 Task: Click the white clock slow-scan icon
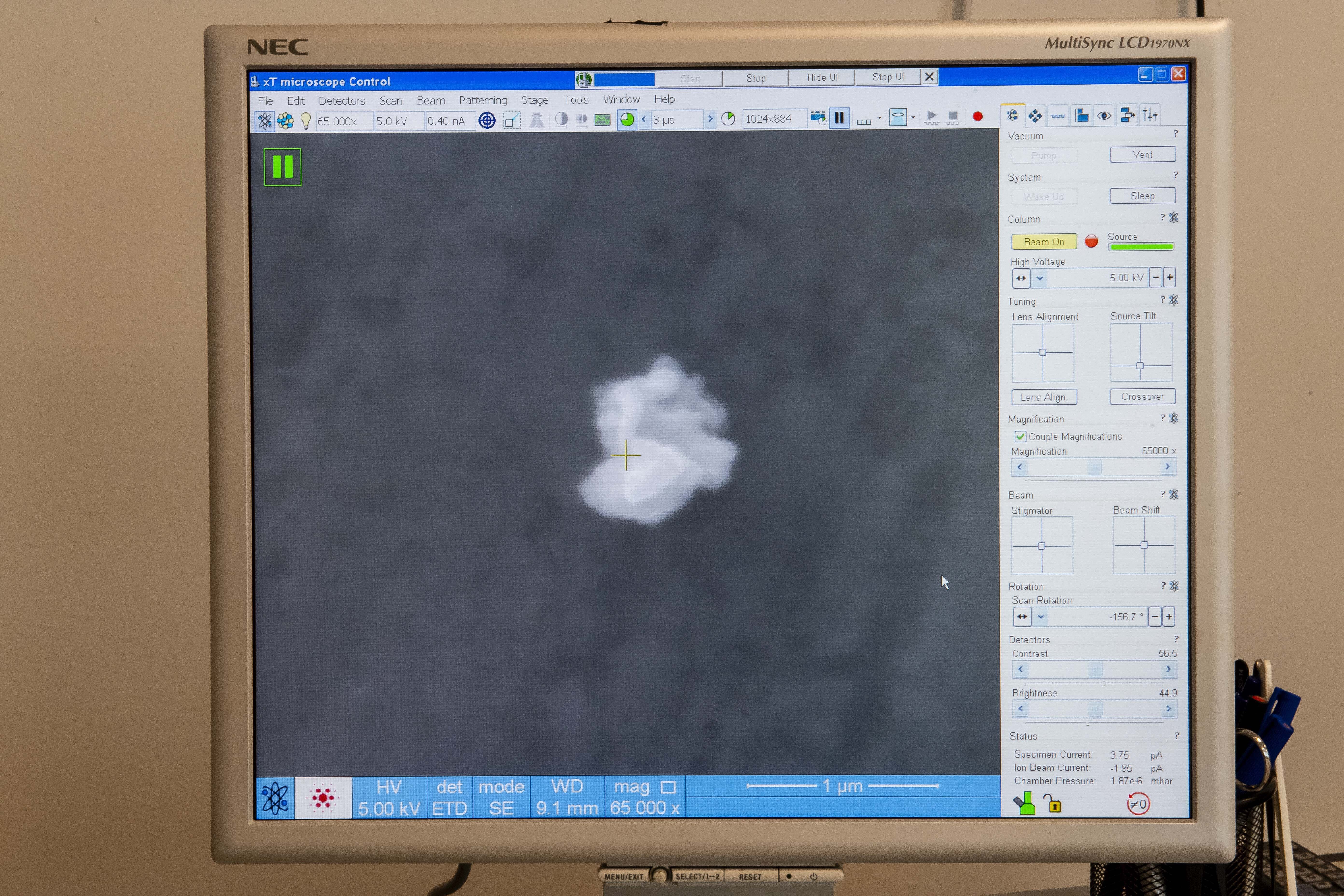pyautogui.click(x=728, y=119)
